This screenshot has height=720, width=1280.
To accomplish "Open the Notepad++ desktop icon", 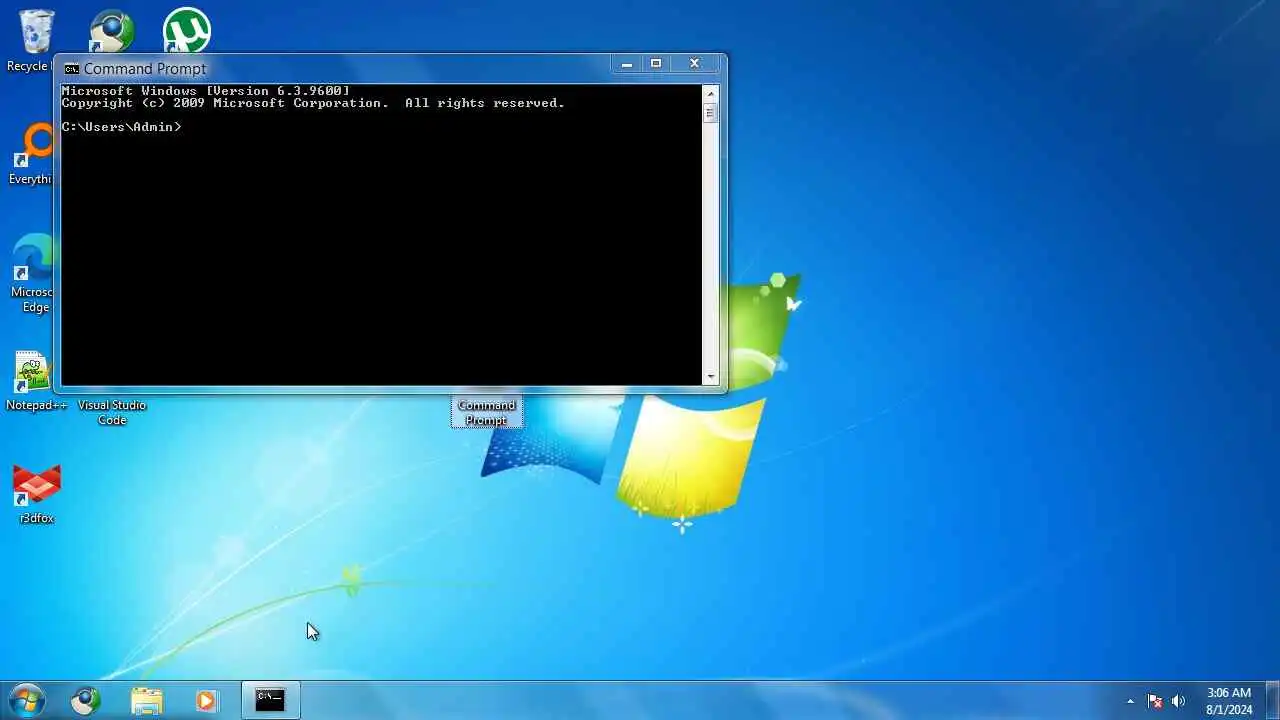I will pos(36,382).
